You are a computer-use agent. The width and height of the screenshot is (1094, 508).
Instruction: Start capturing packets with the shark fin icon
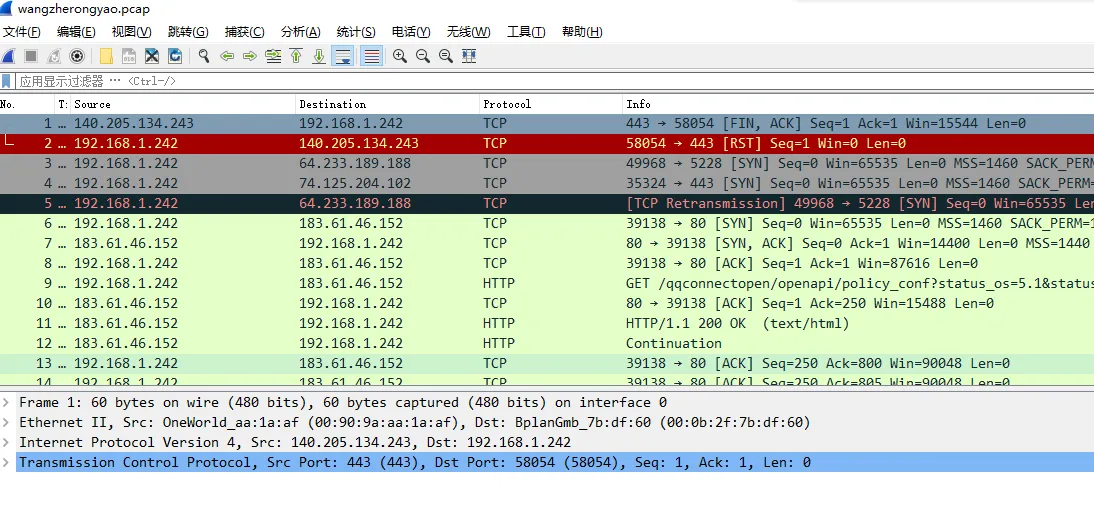[8, 57]
